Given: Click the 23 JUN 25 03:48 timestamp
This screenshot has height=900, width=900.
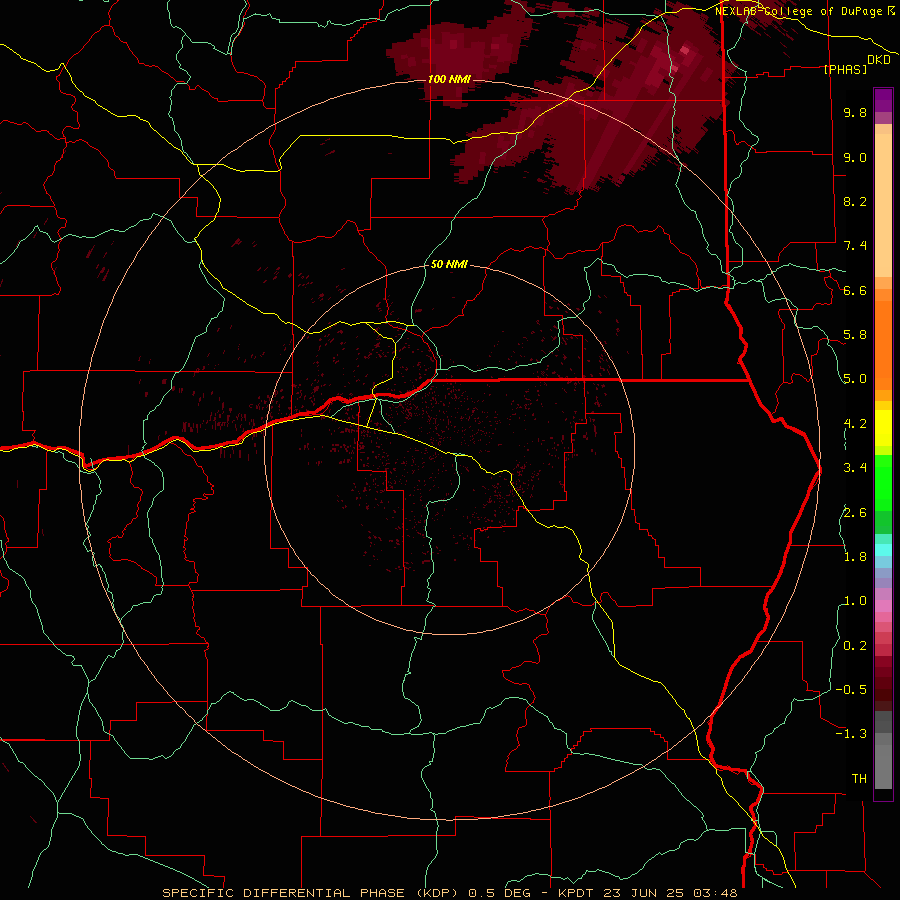Looking at the screenshot, I should click(x=670, y=893).
